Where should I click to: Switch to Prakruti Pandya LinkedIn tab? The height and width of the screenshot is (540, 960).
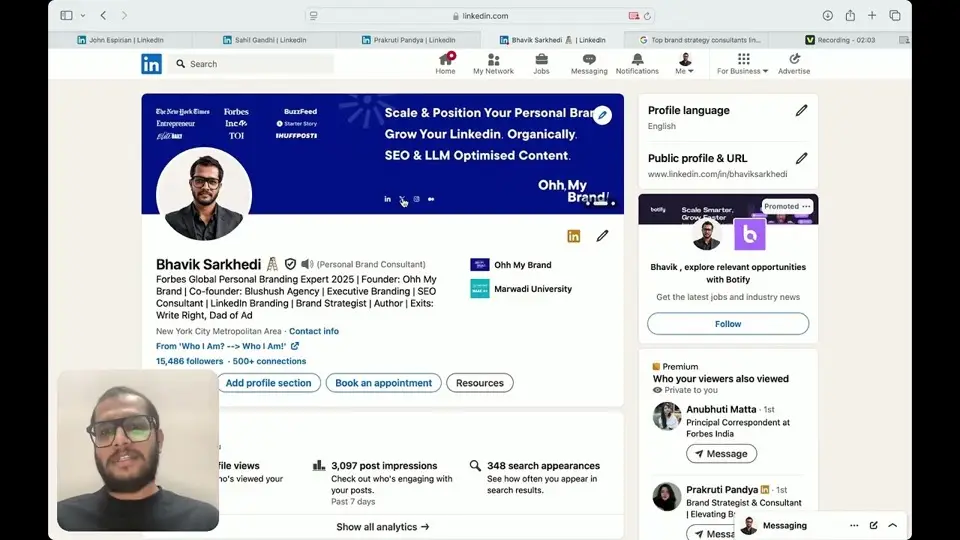408,40
